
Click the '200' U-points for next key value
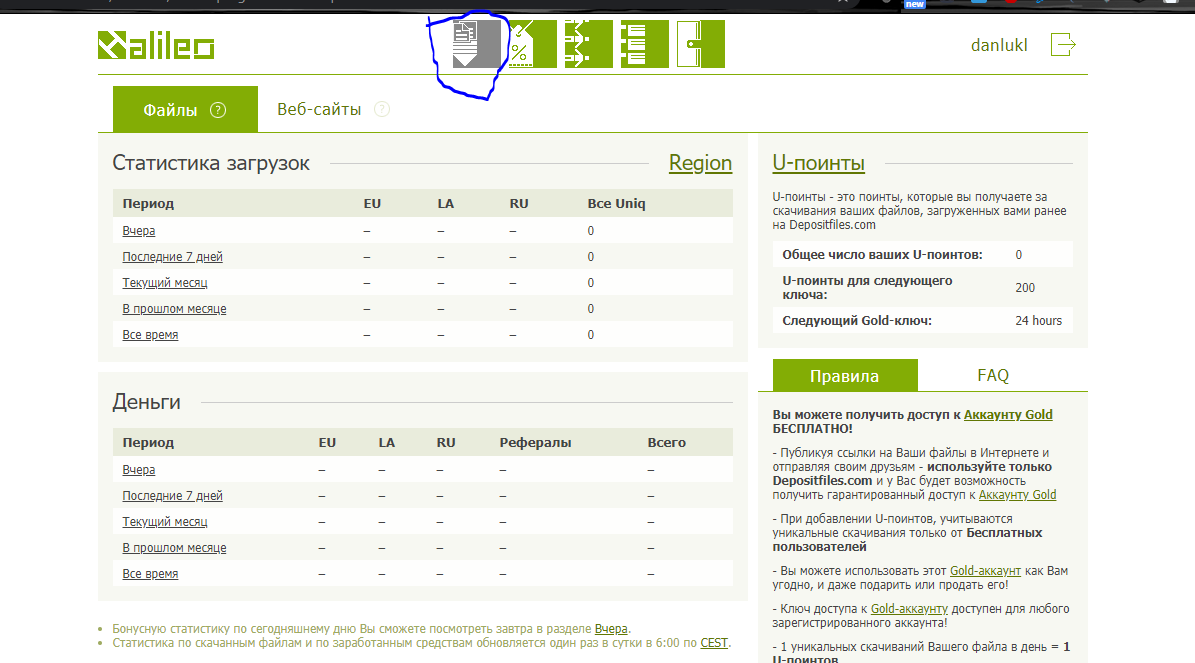click(1025, 288)
